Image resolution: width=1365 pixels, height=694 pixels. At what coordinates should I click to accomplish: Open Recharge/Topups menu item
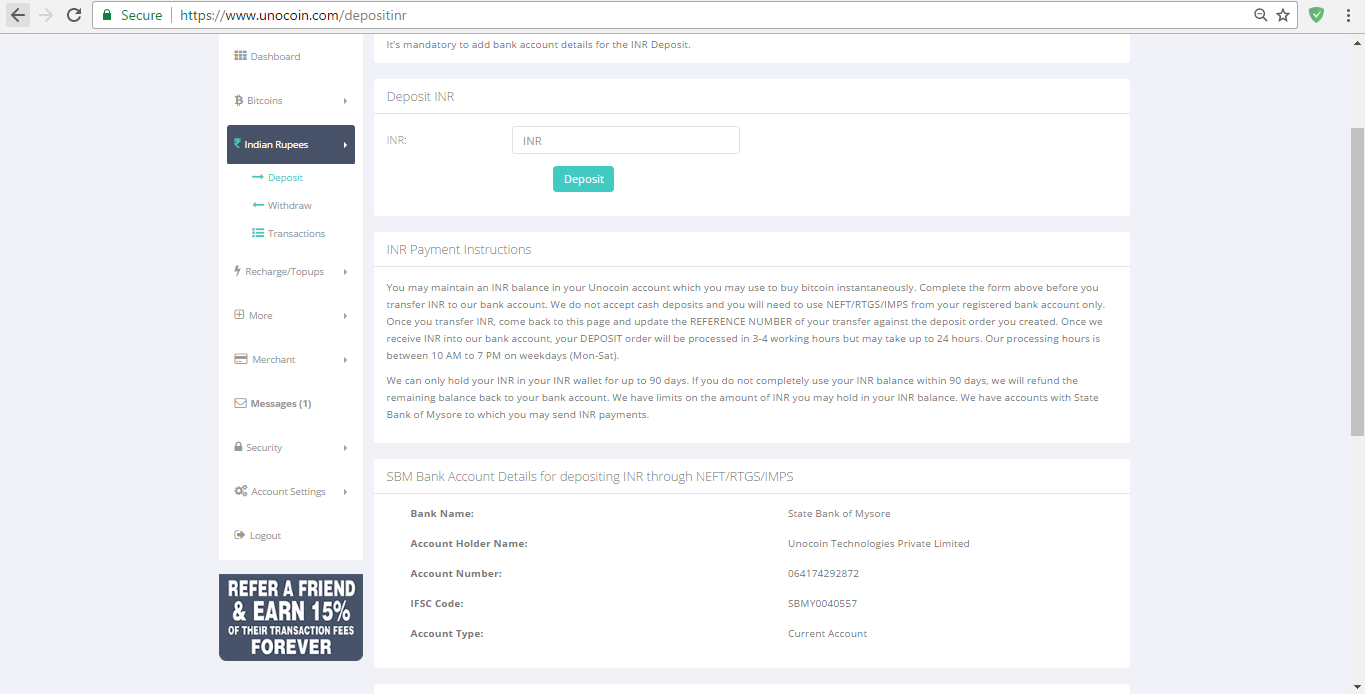(291, 271)
